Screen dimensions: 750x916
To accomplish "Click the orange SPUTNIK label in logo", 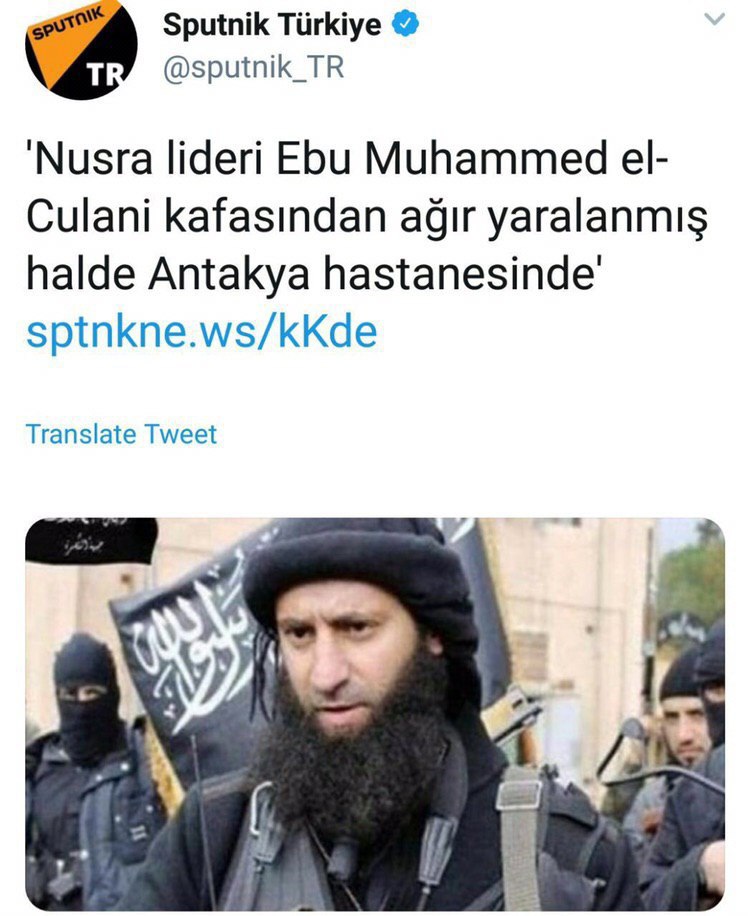I will pos(67,22).
